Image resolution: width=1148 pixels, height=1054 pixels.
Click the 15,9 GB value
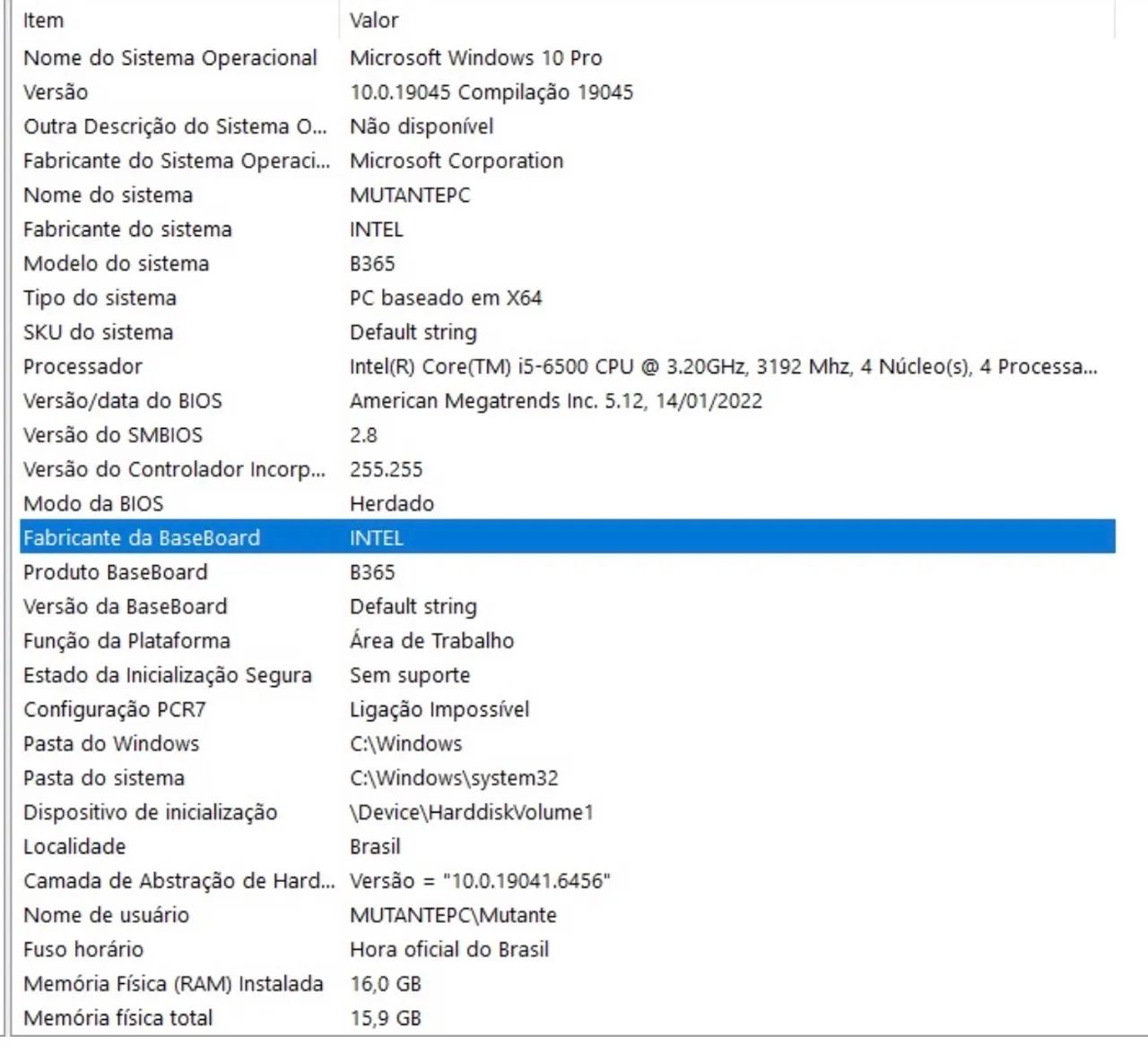coord(386,1018)
